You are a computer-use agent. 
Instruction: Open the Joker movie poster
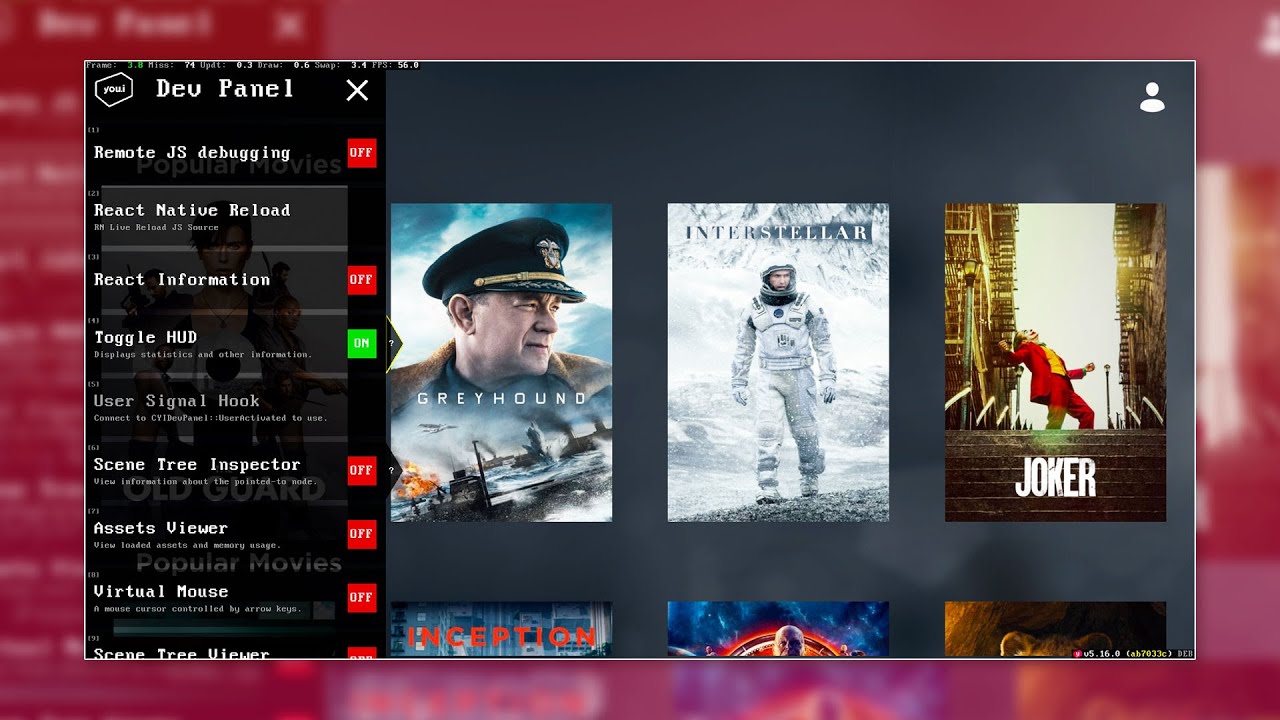[x=1055, y=362]
